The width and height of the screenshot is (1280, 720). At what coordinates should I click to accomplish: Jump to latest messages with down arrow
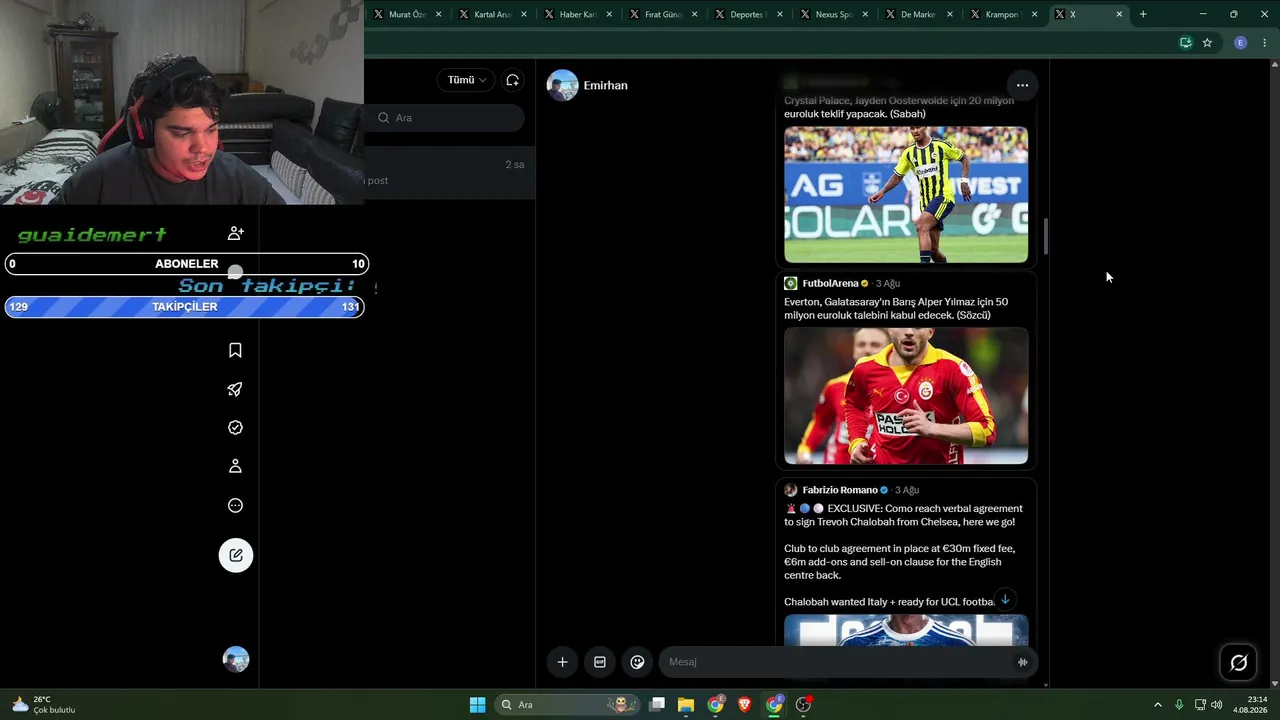pyautogui.click(x=1005, y=600)
